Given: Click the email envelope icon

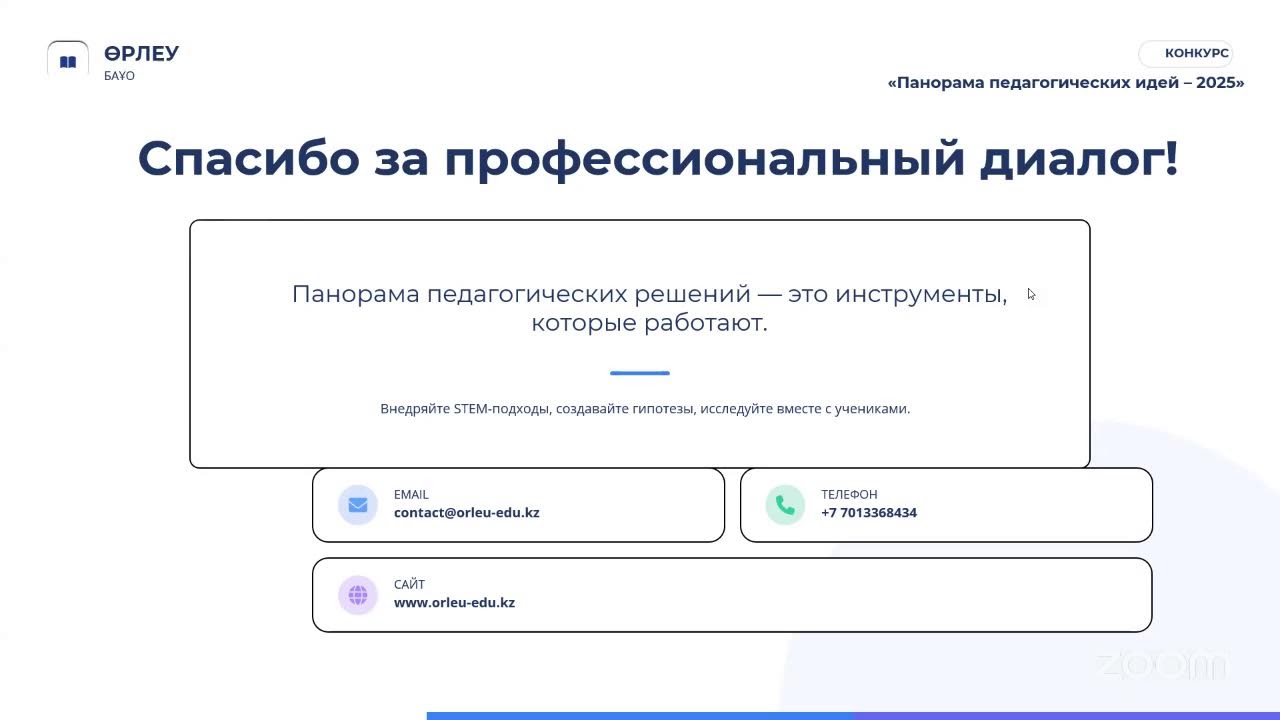Looking at the screenshot, I should 358,505.
